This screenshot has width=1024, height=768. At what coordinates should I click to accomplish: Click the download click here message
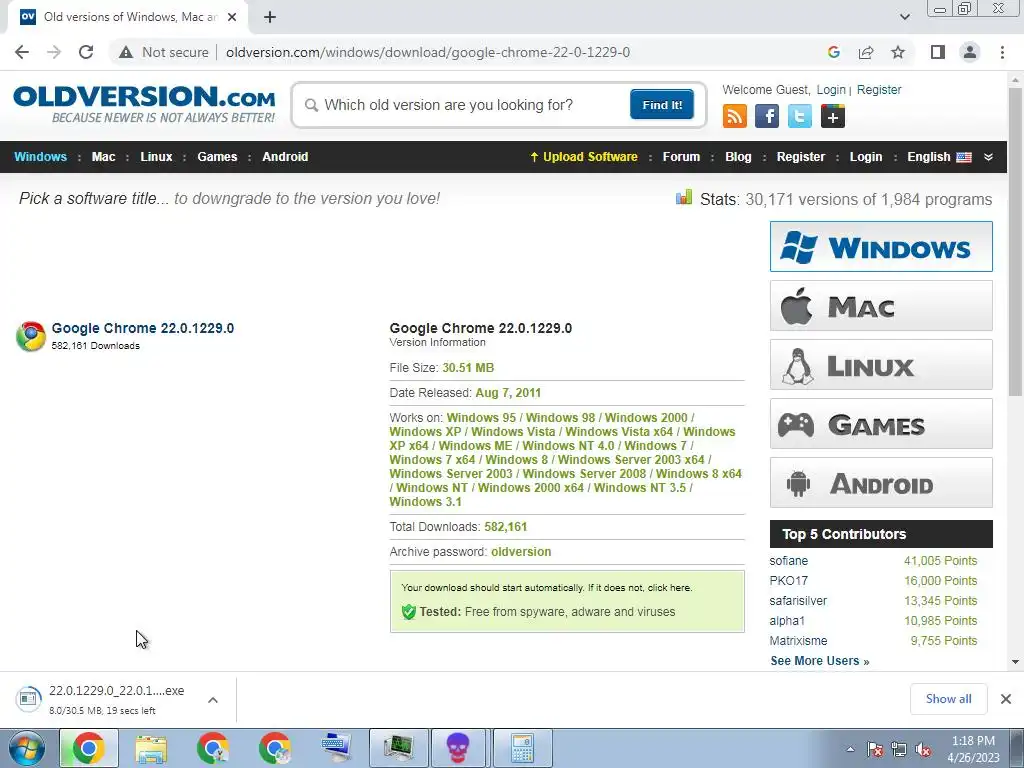[x=547, y=588]
